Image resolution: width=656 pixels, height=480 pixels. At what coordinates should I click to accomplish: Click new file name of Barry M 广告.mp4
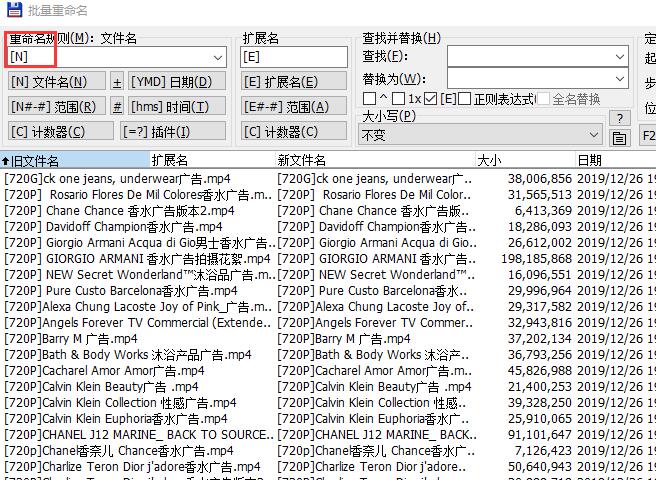pos(344,339)
